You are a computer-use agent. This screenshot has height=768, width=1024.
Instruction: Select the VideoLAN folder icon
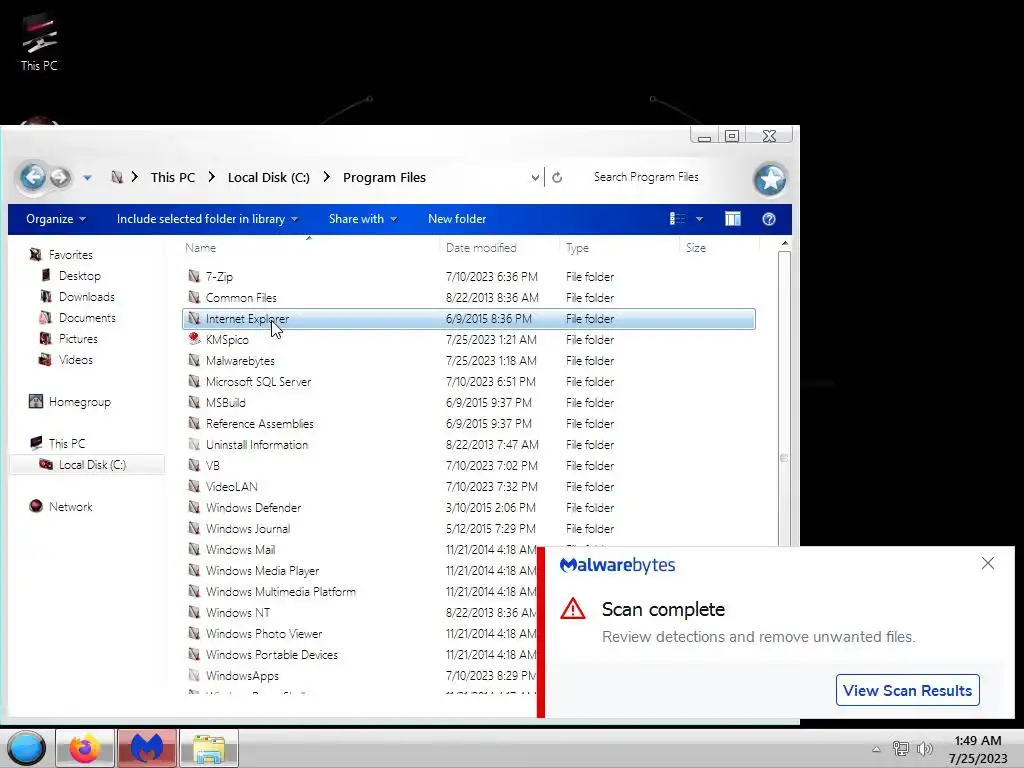[194, 487]
